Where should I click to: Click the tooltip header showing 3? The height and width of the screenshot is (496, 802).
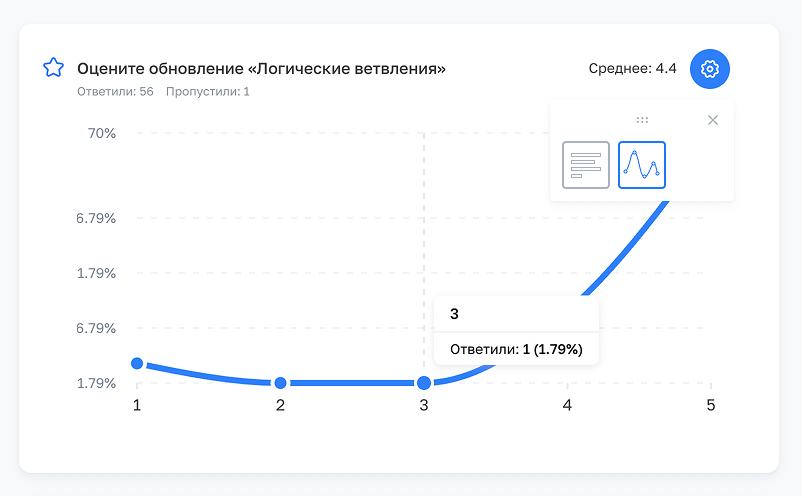click(x=454, y=314)
